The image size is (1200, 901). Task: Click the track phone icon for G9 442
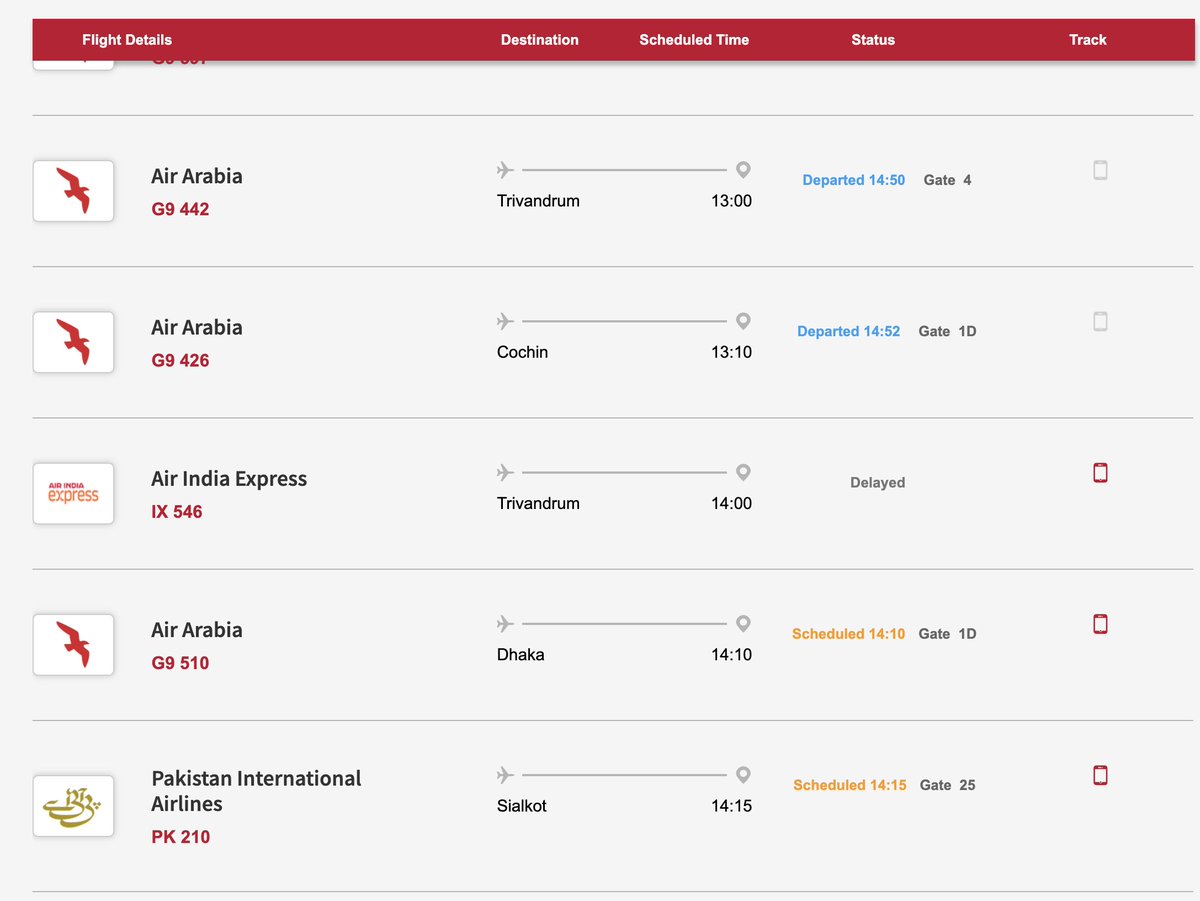(1100, 170)
